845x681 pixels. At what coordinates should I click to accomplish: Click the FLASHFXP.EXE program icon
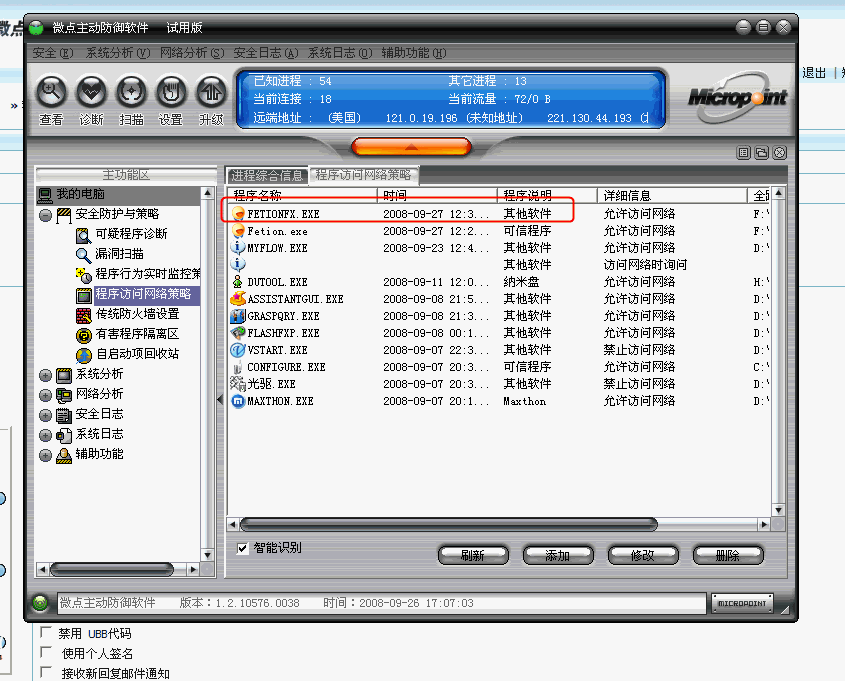238,332
